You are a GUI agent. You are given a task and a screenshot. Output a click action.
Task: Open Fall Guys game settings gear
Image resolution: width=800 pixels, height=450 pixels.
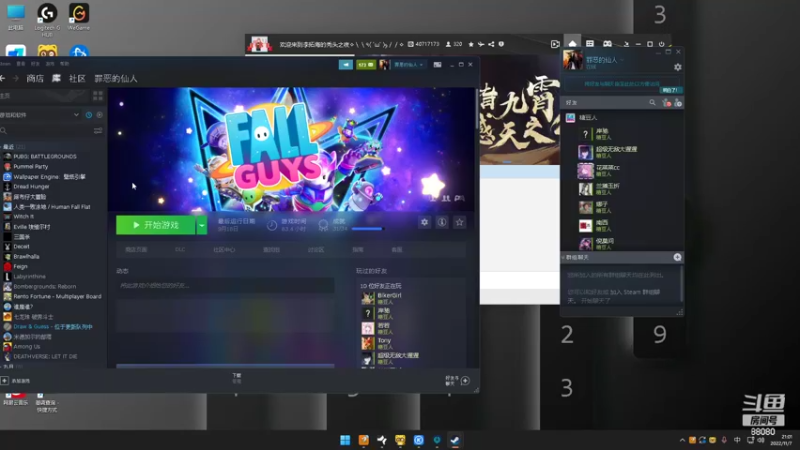[424, 222]
